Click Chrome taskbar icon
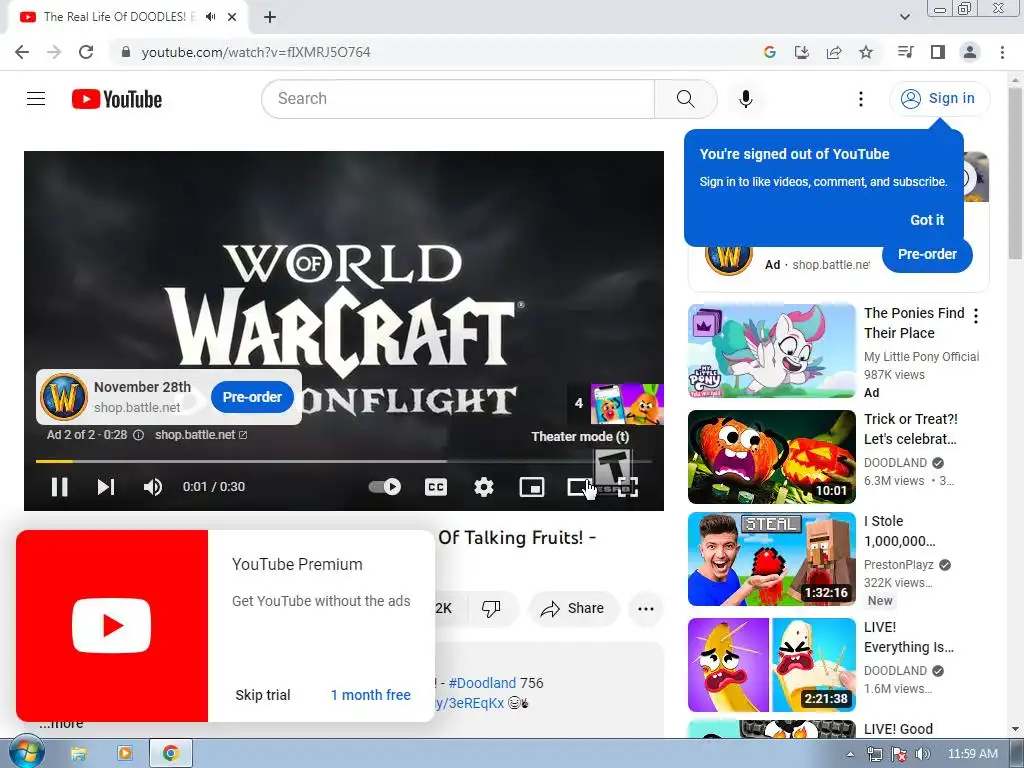 [170, 754]
